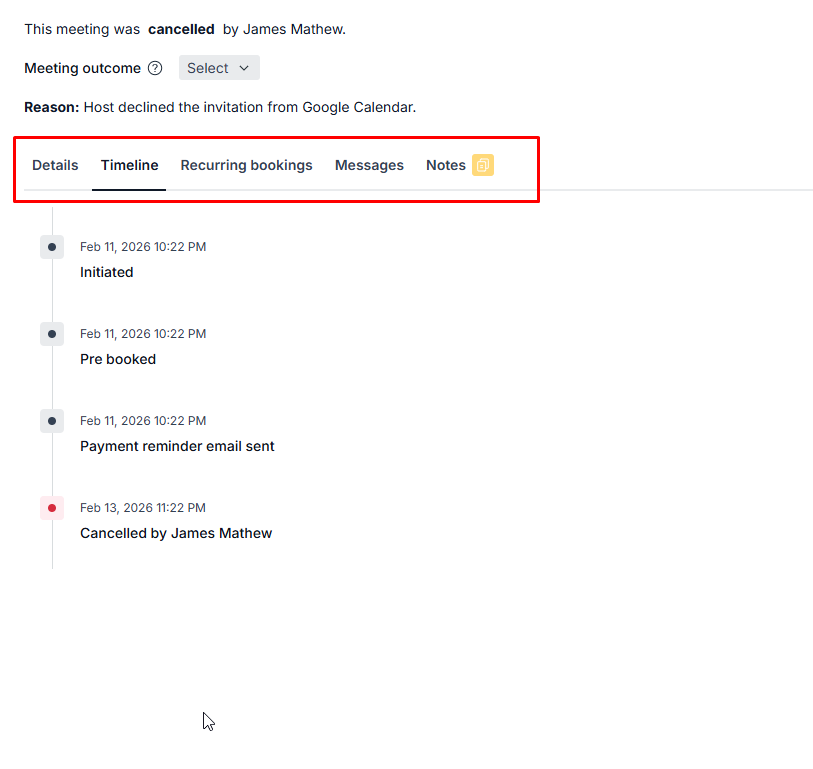
Task: Select the Payment reminder event dot marker
Action: click(x=52, y=421)
